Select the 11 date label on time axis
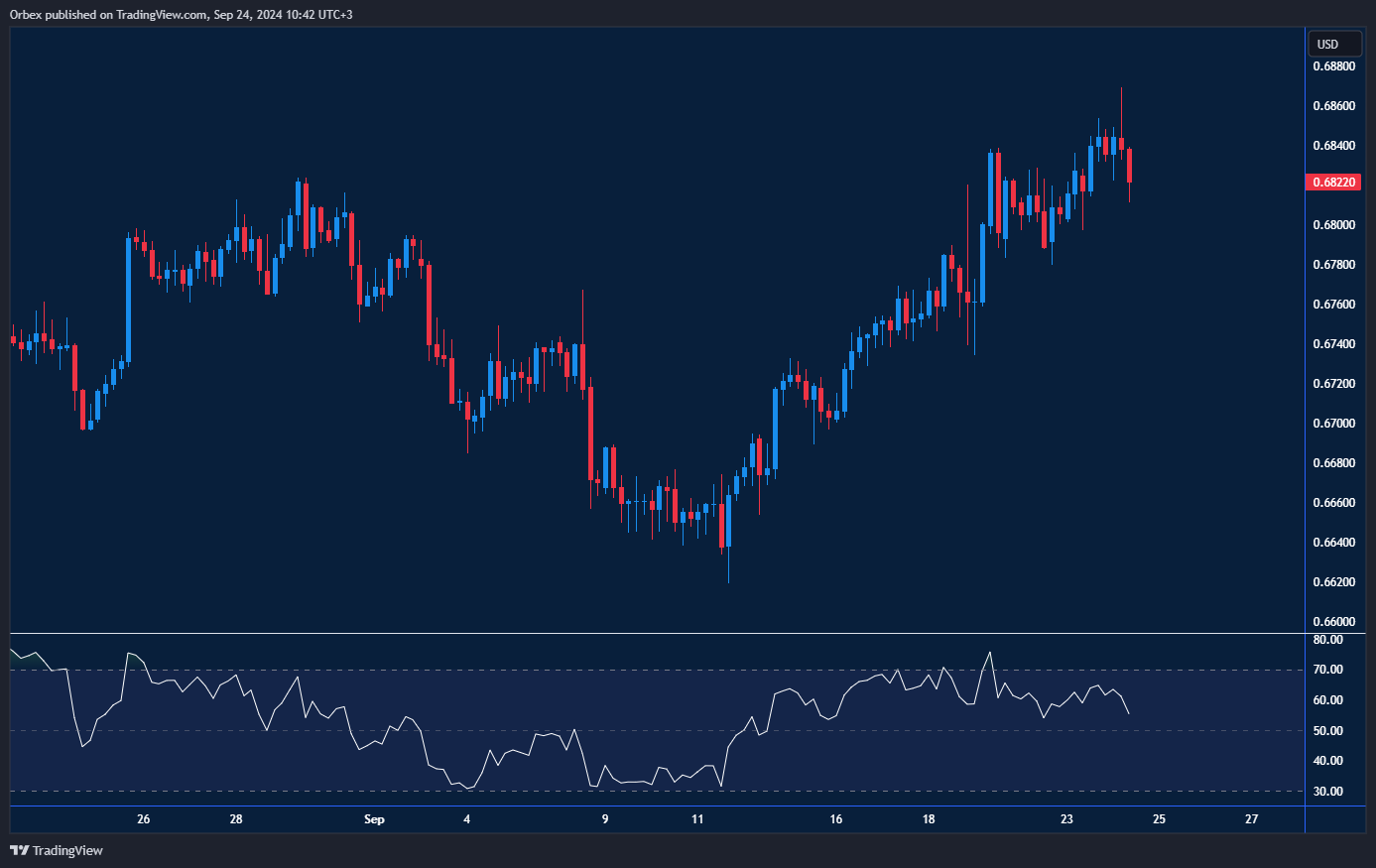This screenshot has height=868, width=1376. click(x=697, y=819)
